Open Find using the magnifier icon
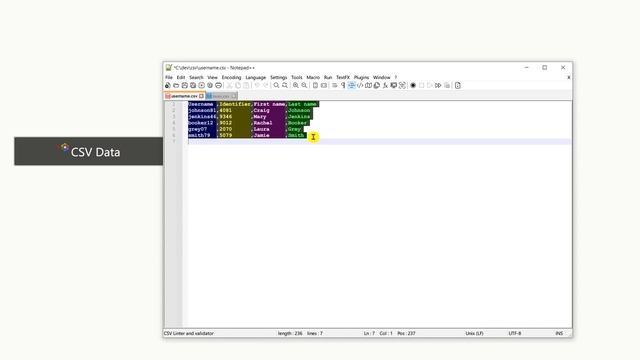 click(276, 85)
